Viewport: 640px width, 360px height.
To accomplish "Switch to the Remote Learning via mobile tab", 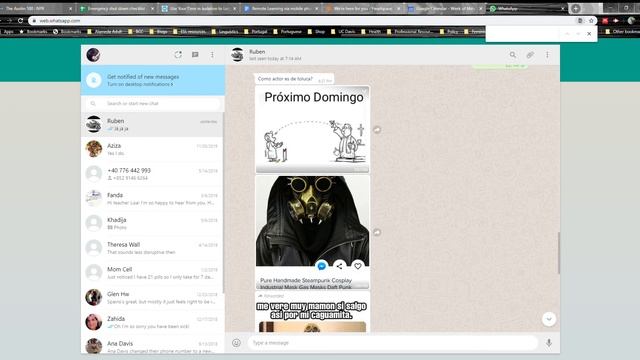I will 281,8.
